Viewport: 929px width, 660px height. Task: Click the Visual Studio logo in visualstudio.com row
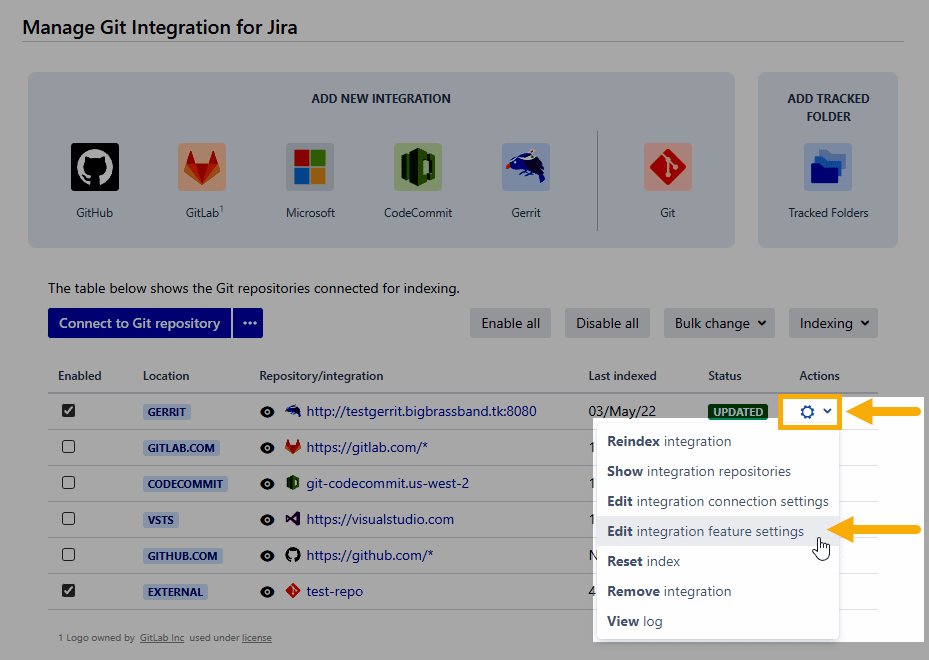pyautogui.click(x=293, y=519)
